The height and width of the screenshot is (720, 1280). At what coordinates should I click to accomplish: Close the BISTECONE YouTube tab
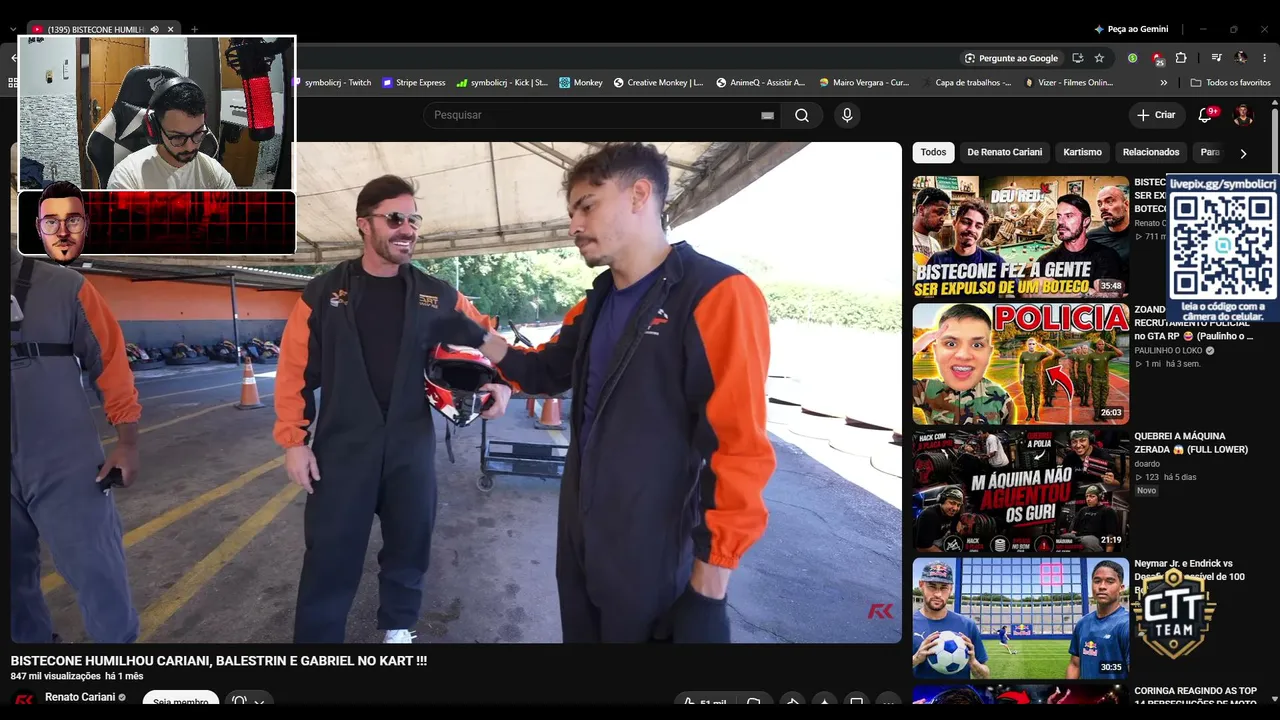pos(170,30)
